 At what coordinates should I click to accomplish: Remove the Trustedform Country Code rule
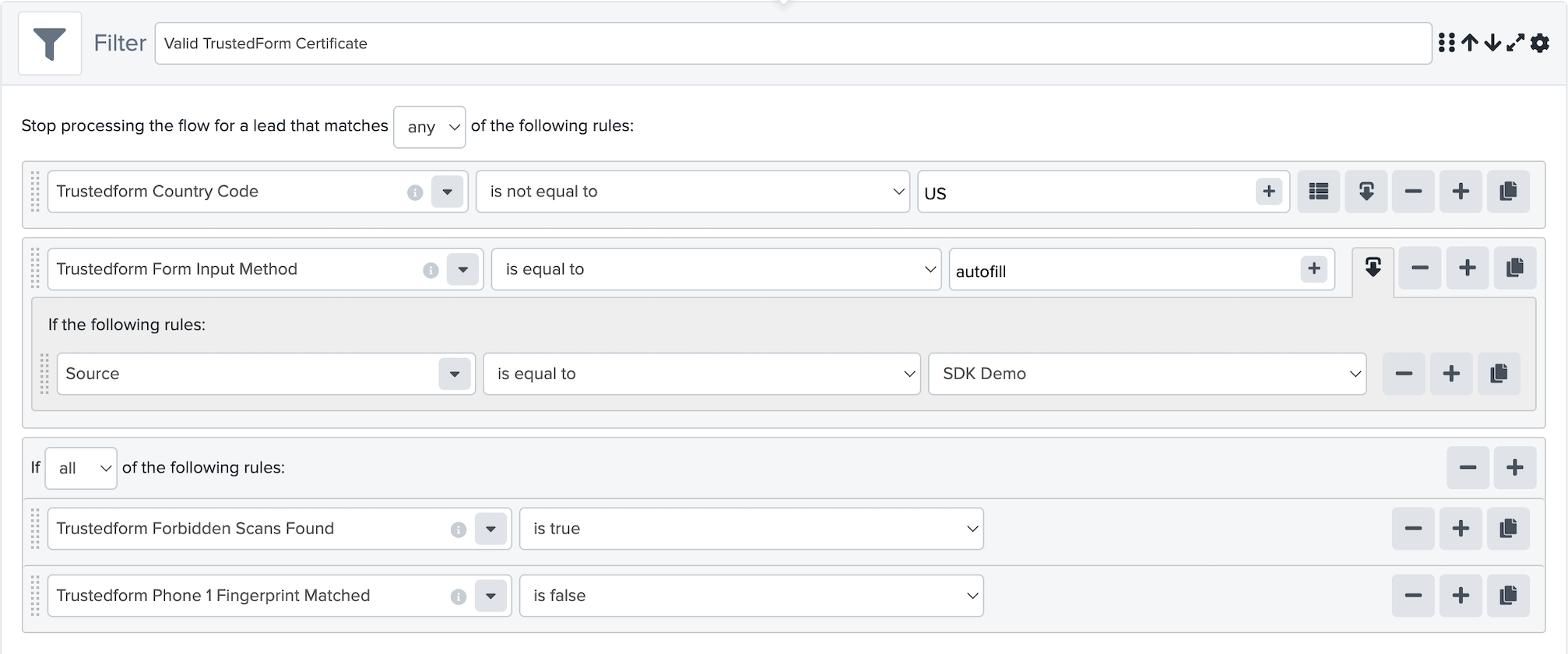point(1414,192)
